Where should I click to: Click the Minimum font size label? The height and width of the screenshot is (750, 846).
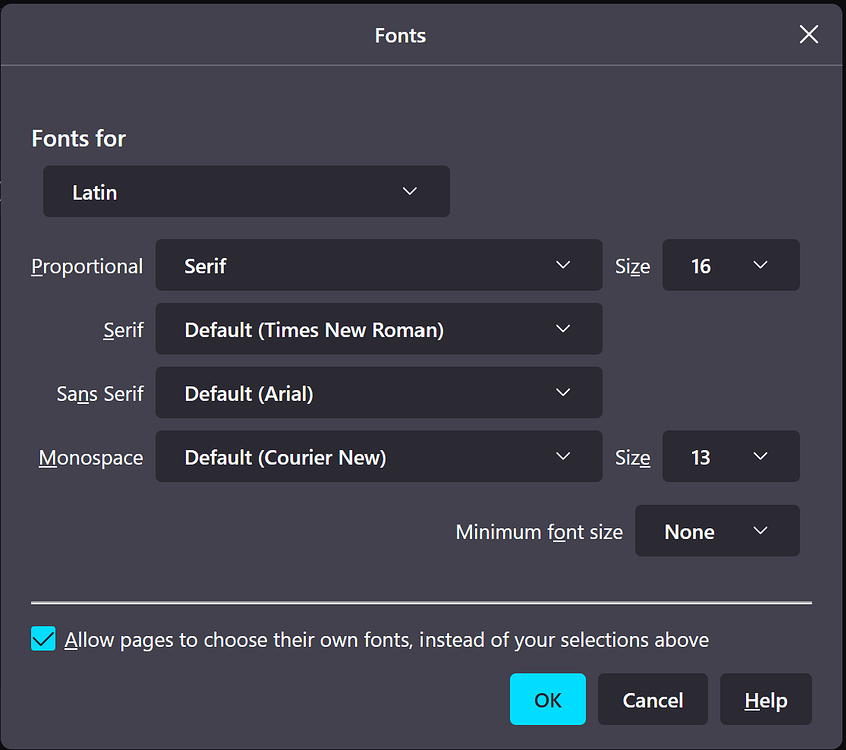coord(539,532)
